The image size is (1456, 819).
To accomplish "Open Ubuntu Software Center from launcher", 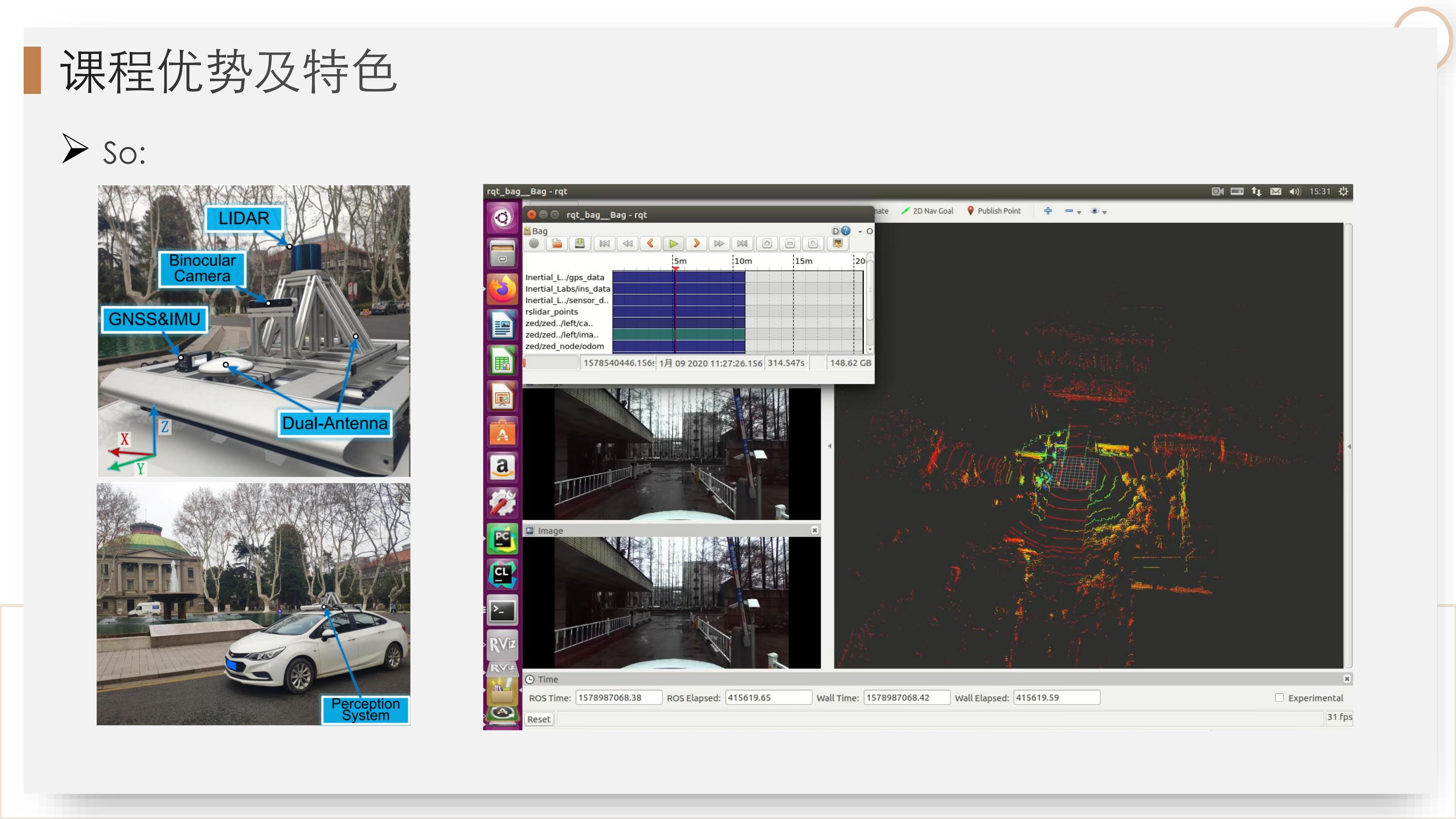I will 502,432.
